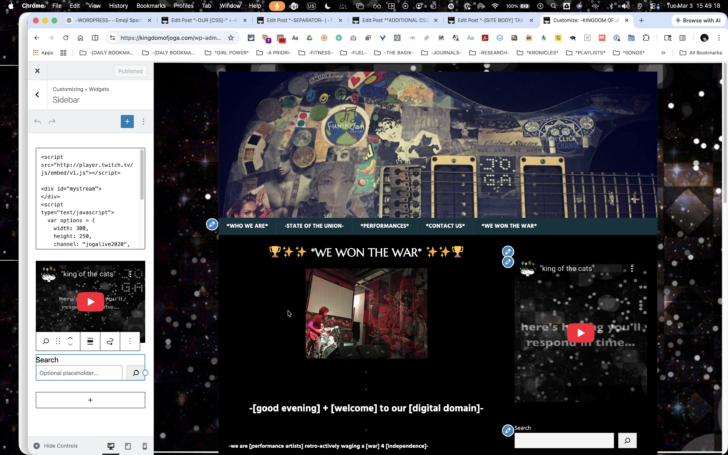This screenshot has width=728, height=455.
Task: Click the move up/down arrows on block toolbar
Action: 70,341
